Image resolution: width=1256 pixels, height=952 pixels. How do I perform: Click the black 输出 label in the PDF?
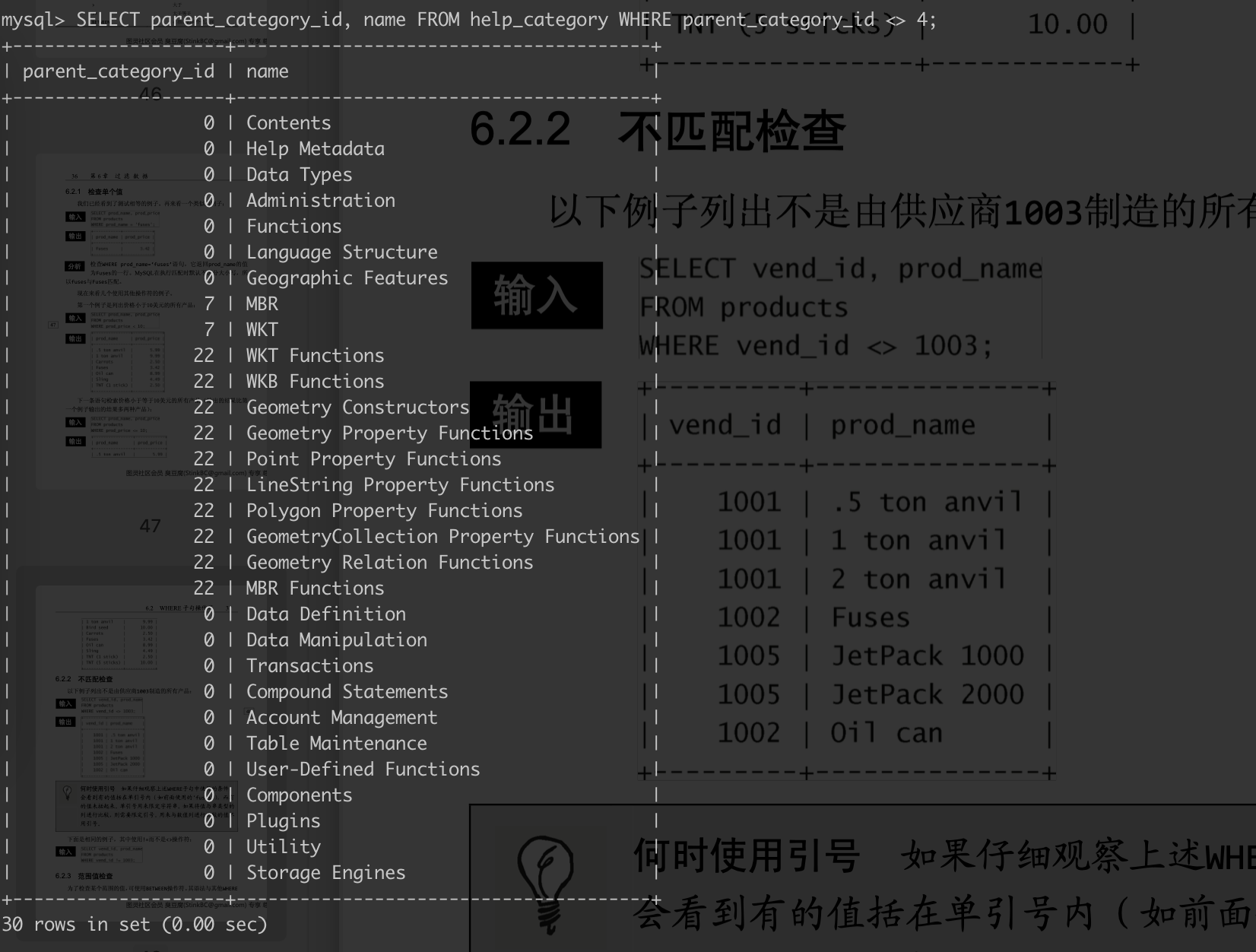535,414
